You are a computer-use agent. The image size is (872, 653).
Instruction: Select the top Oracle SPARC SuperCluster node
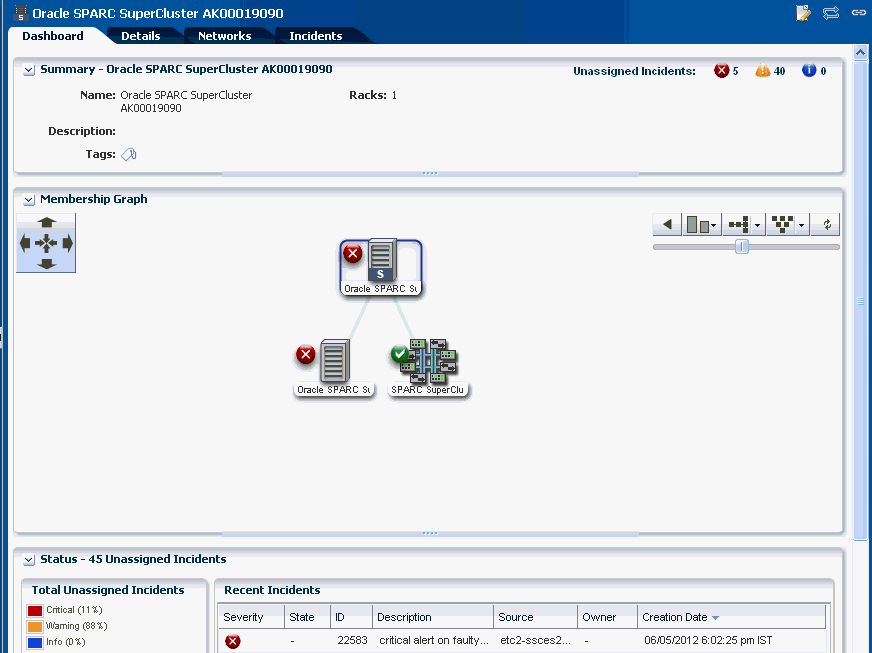click(x=381, y=267)
